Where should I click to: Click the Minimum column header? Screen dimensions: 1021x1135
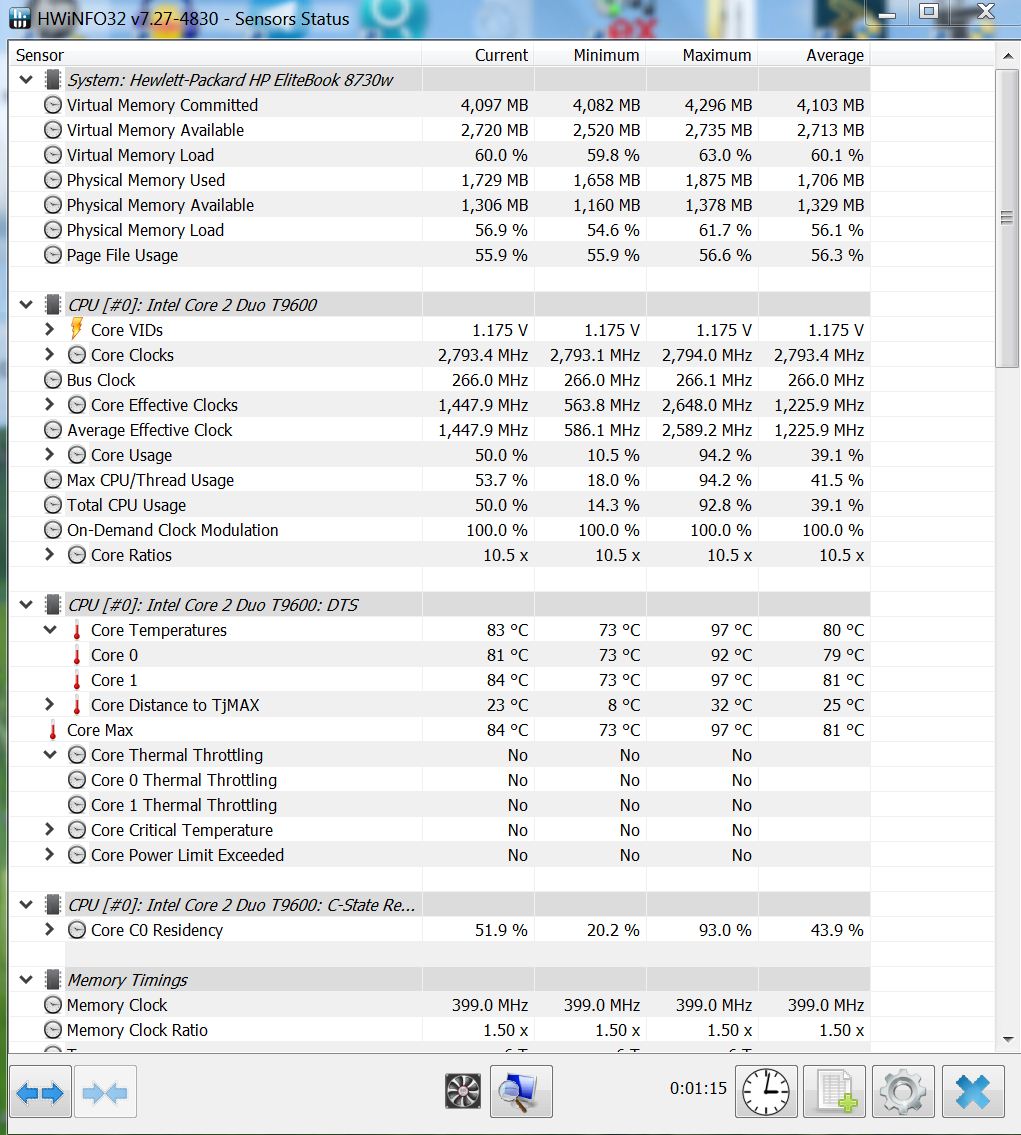click(x=590, y=55)
